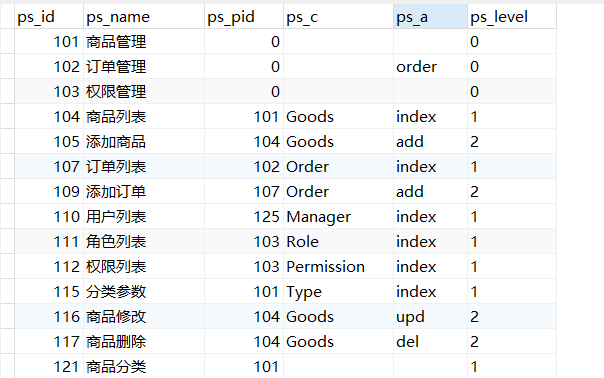Image resolution: width=604 pixels, height=378 pixels.
Task: Click the name cell 添加商品
Action: [144, 142]
